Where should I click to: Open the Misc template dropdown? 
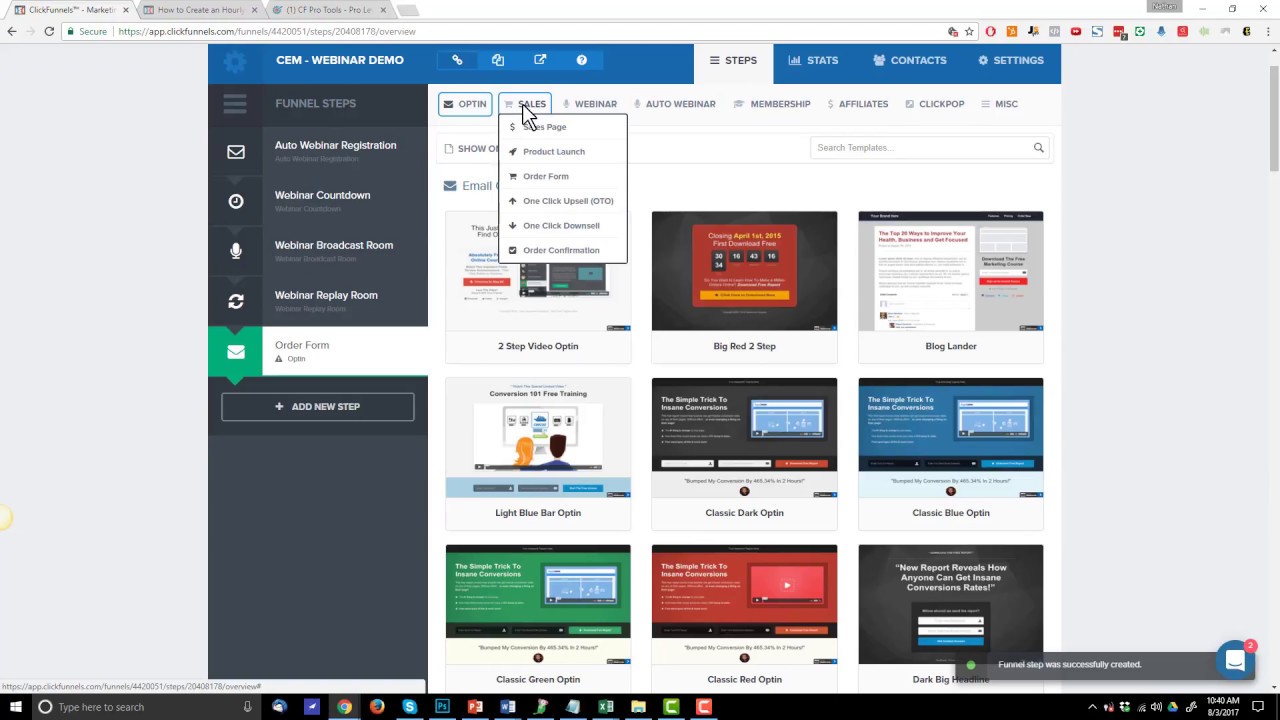[x=999, y=104]
